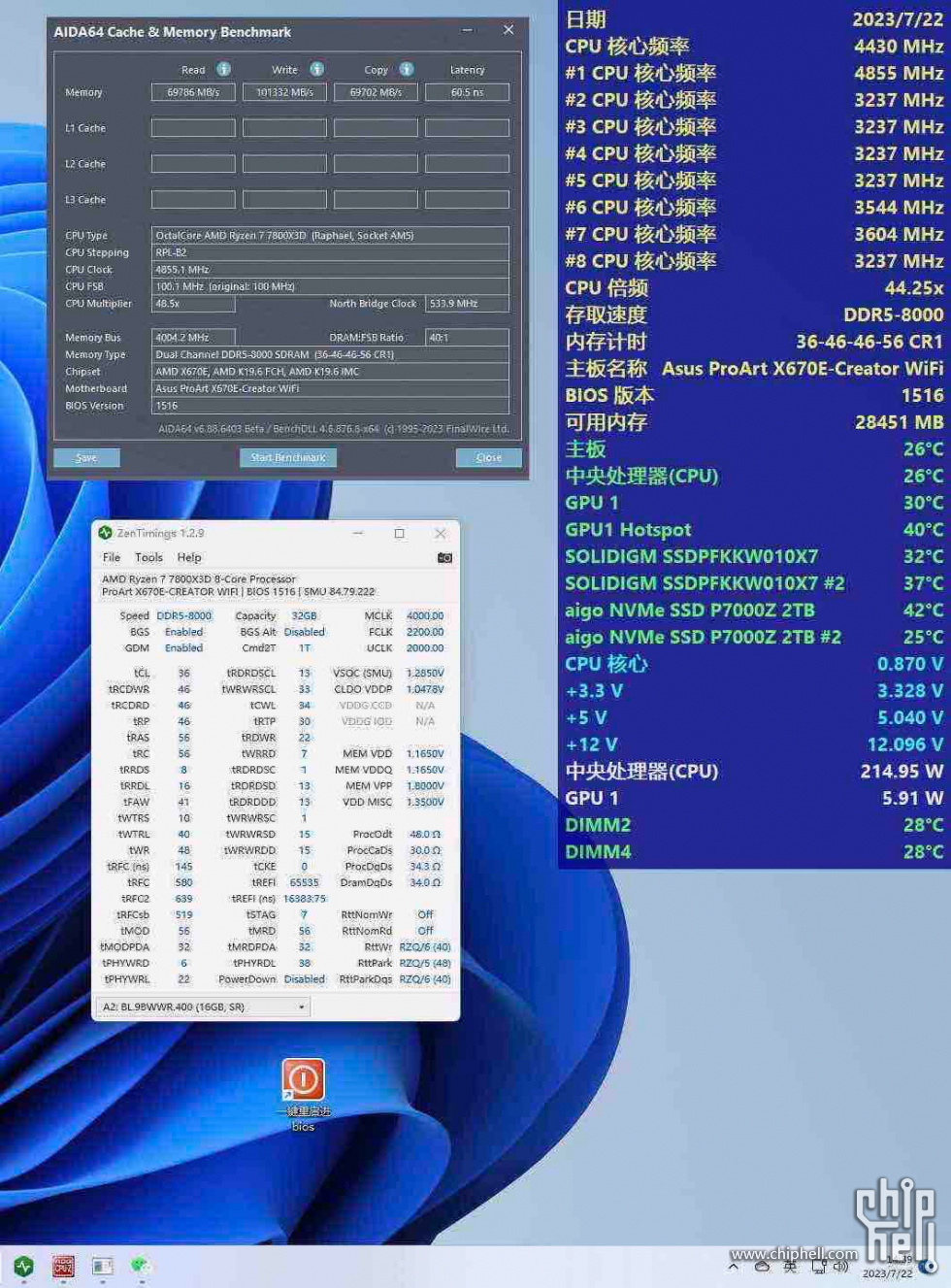The height and width of the screenshot is (1288, 951).
Task: Click the BGS Alt value Disabled
Action: (x=305, y=632)
